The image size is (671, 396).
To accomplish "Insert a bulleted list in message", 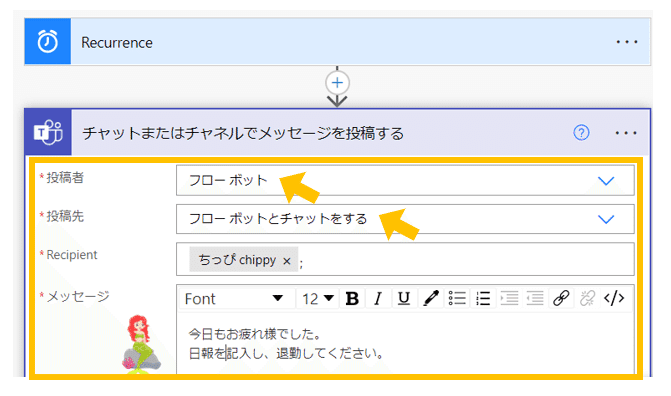I will coord(457,298).
